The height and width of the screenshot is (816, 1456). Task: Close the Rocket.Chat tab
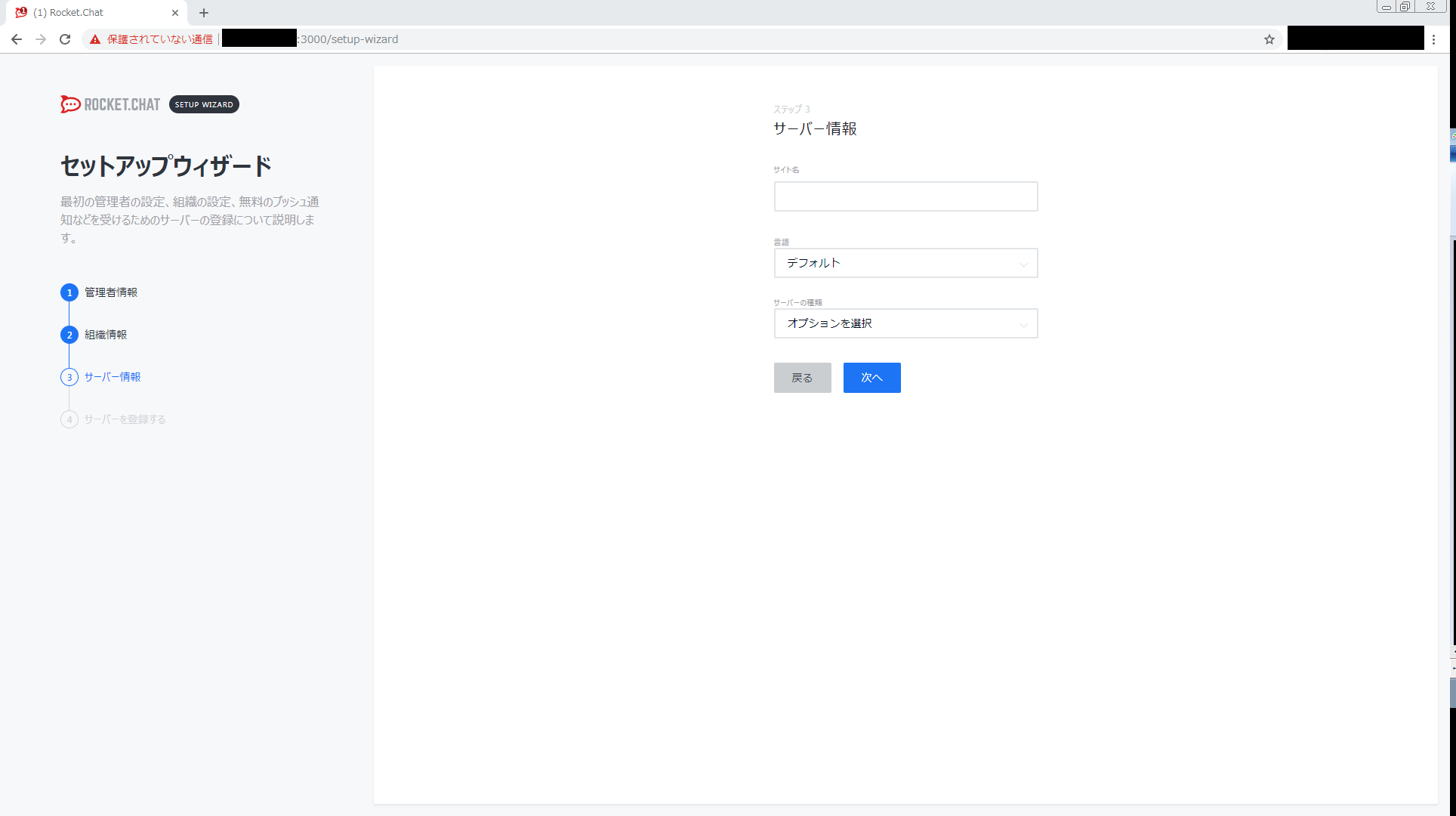point(175,13)
